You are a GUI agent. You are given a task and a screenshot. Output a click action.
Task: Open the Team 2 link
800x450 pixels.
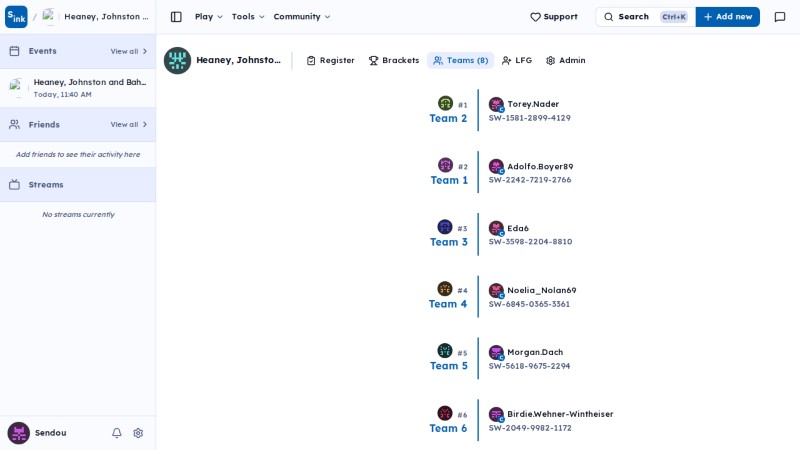tap(448, 118)
